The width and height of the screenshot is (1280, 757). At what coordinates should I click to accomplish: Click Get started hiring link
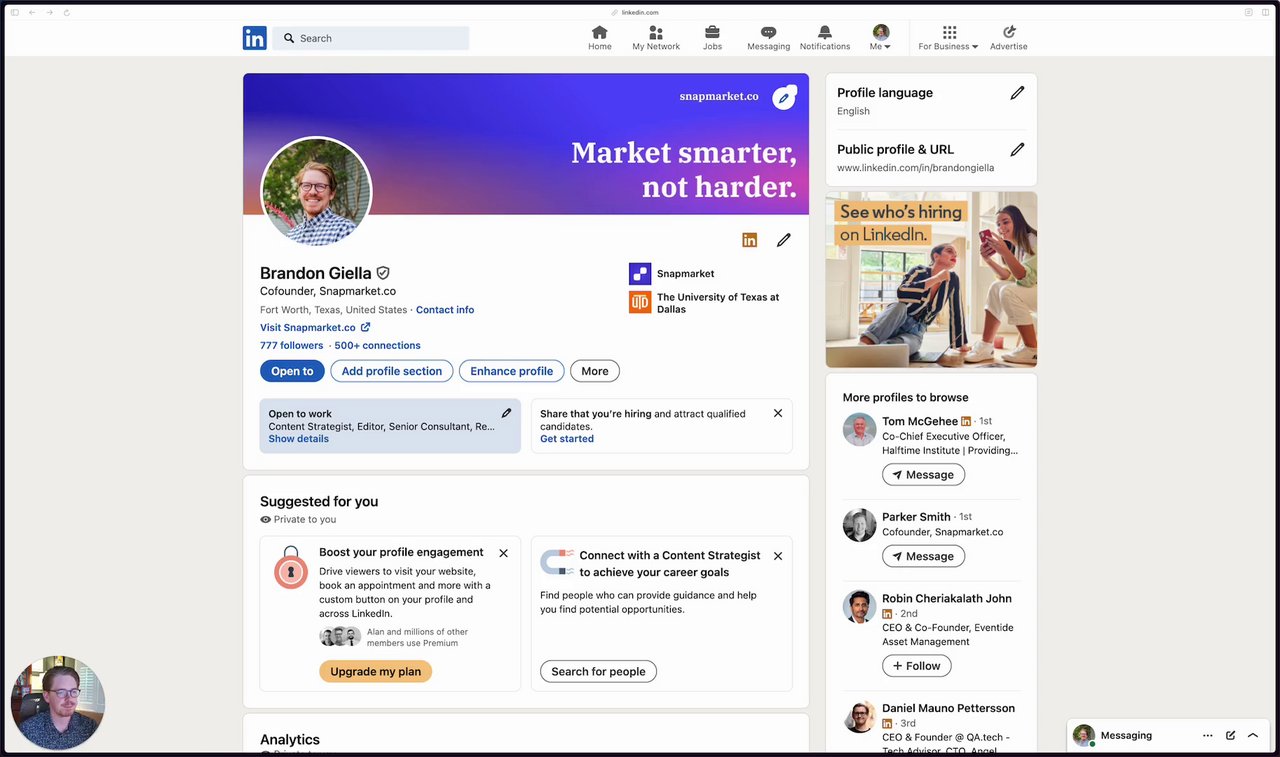[x=567, y=439]
